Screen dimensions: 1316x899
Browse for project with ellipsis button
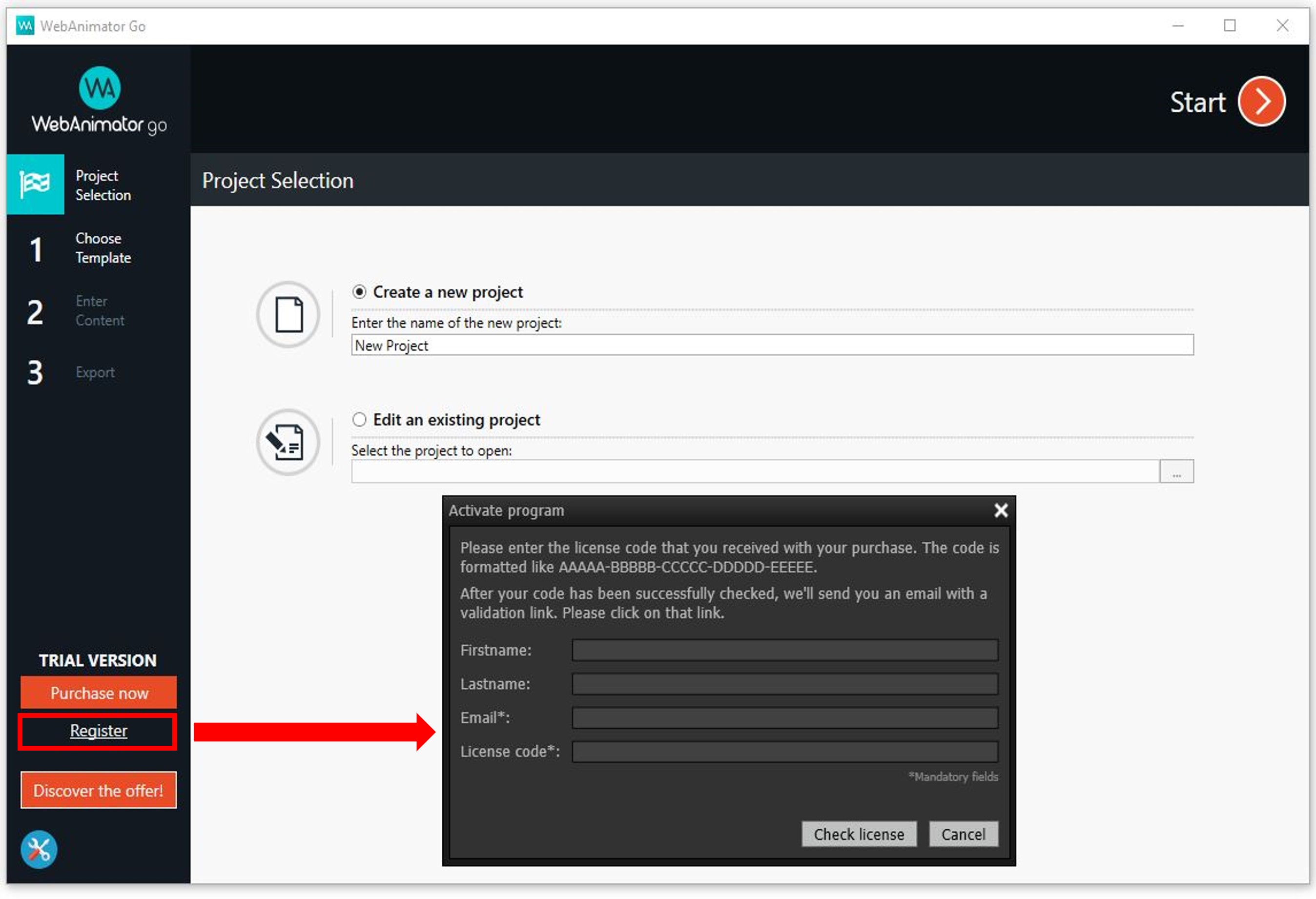(x=1176, y=471)
